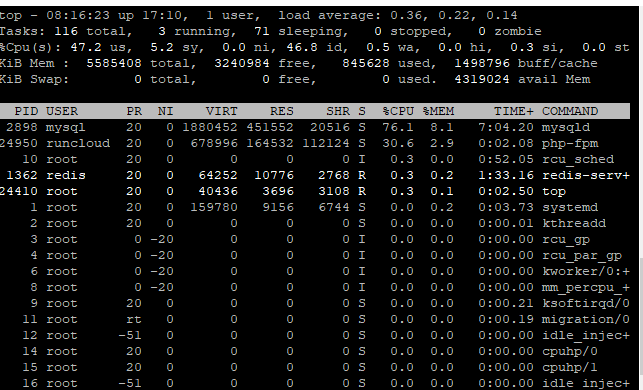The width and height of the screenshot is (643, 390).
Task: Click the kworker/0:+ command name
Action: click(x=586, y=271)
